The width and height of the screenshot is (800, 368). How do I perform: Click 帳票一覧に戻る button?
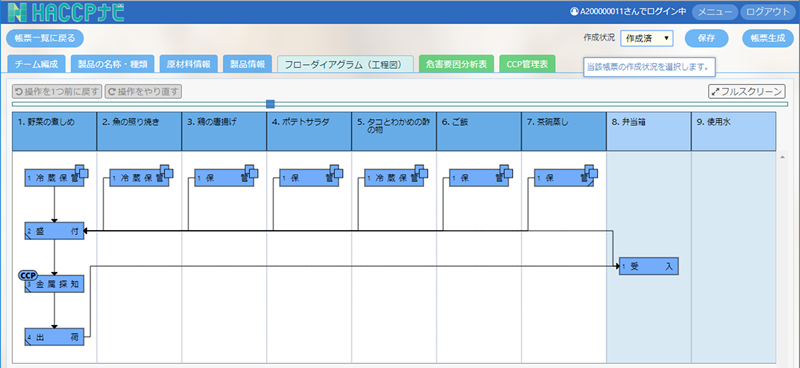45,38
